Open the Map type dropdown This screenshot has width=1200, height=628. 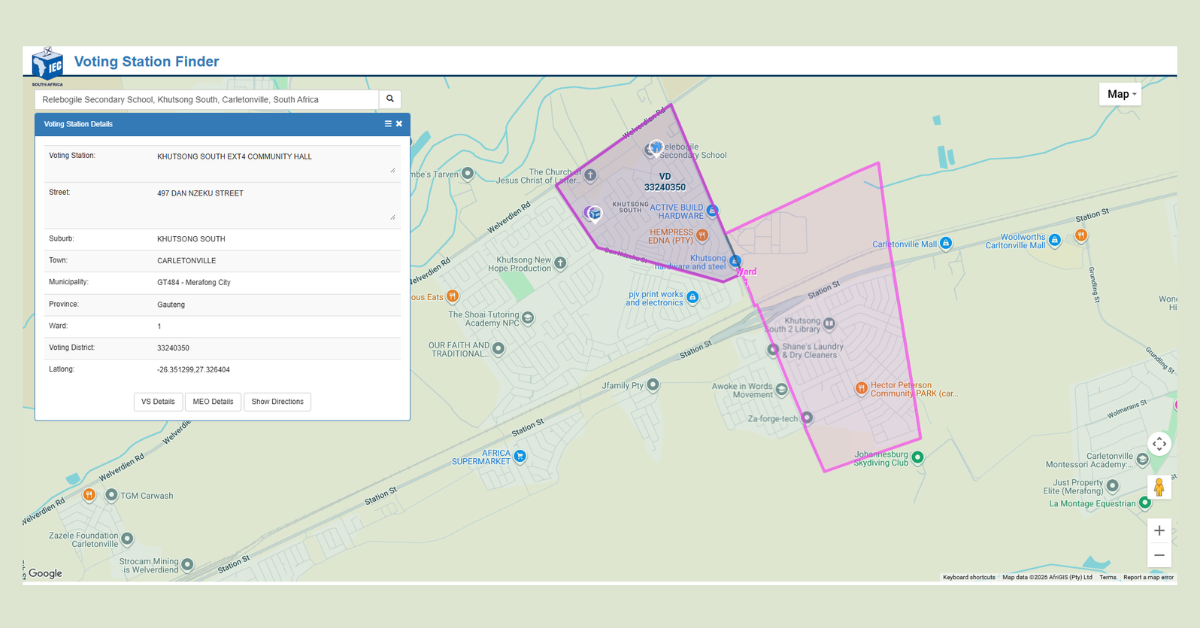pyautogui.click(x=1120, y=94)
